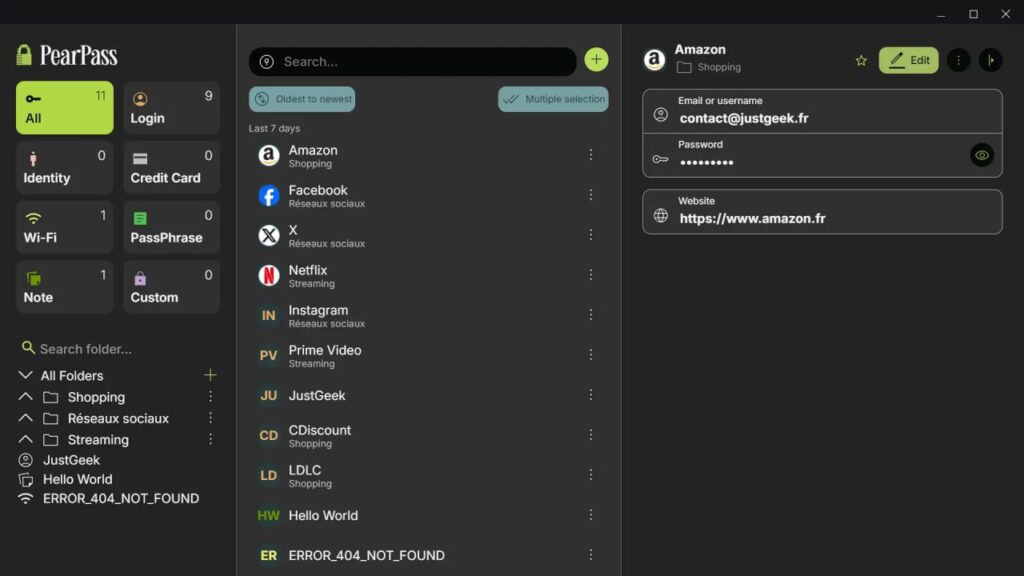Screen dimensions: 1024x576
Task: Select the Identity category icon
Action: pos(33,156)
